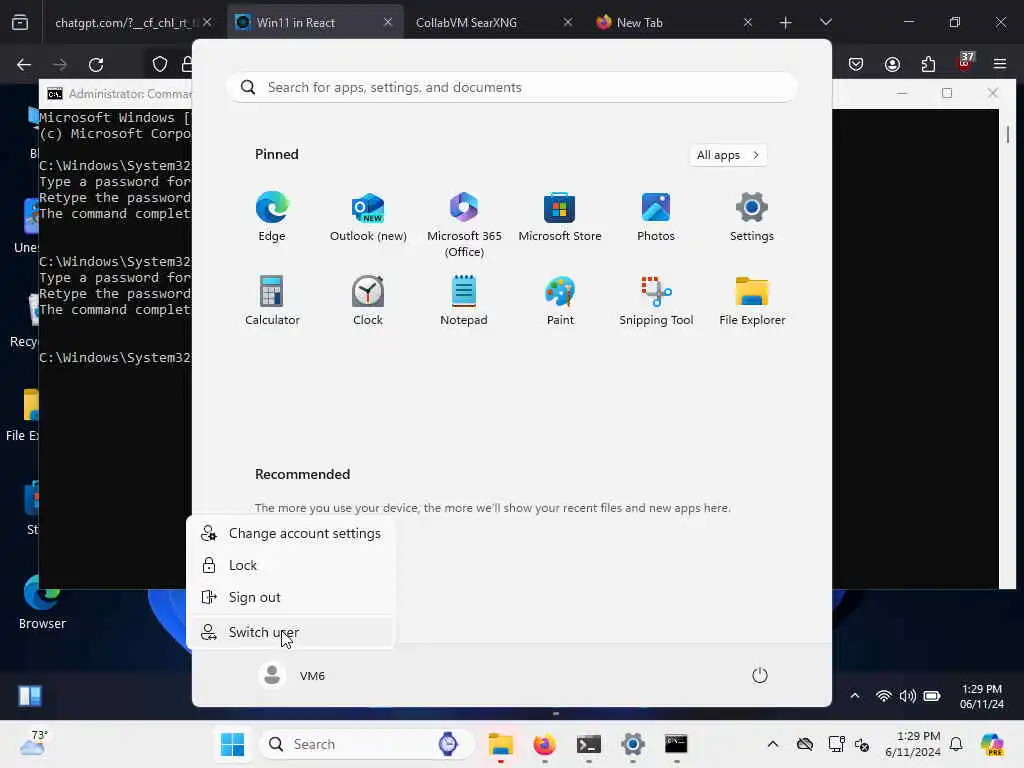The height and width of the screenshot is (768, 1024).
Task: Open Microsoft 365 (Office) app
Action: [464, 225]
